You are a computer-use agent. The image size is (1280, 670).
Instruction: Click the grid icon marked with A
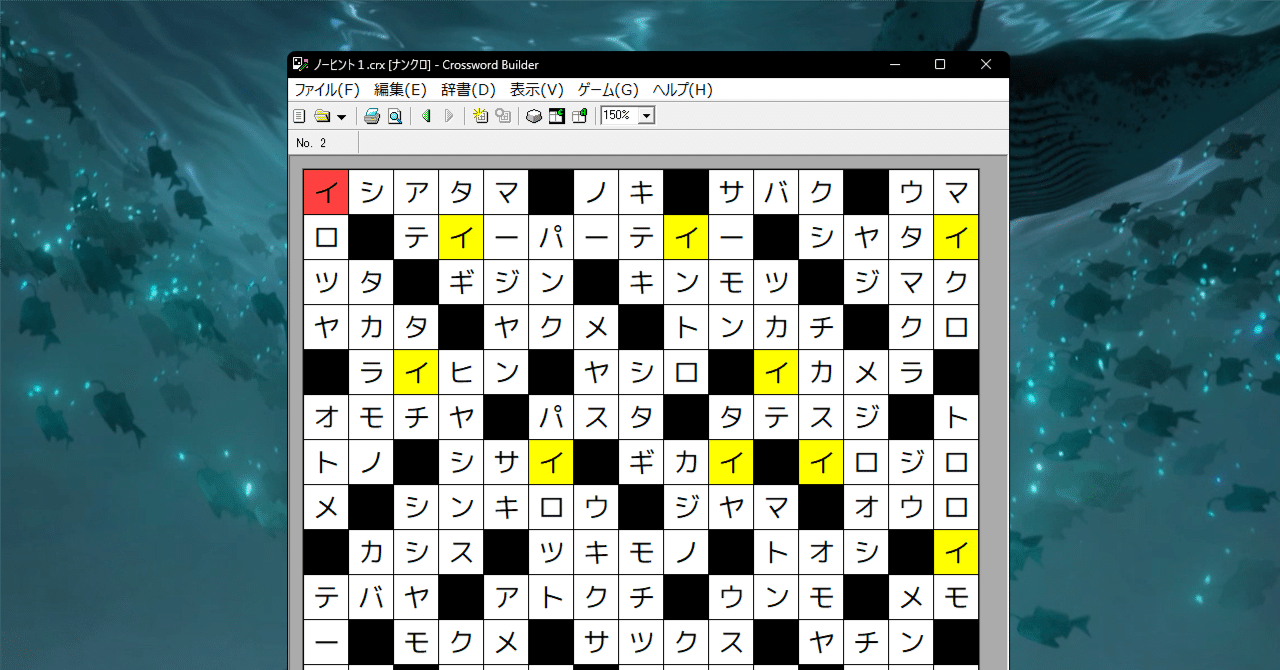point(579,115)
